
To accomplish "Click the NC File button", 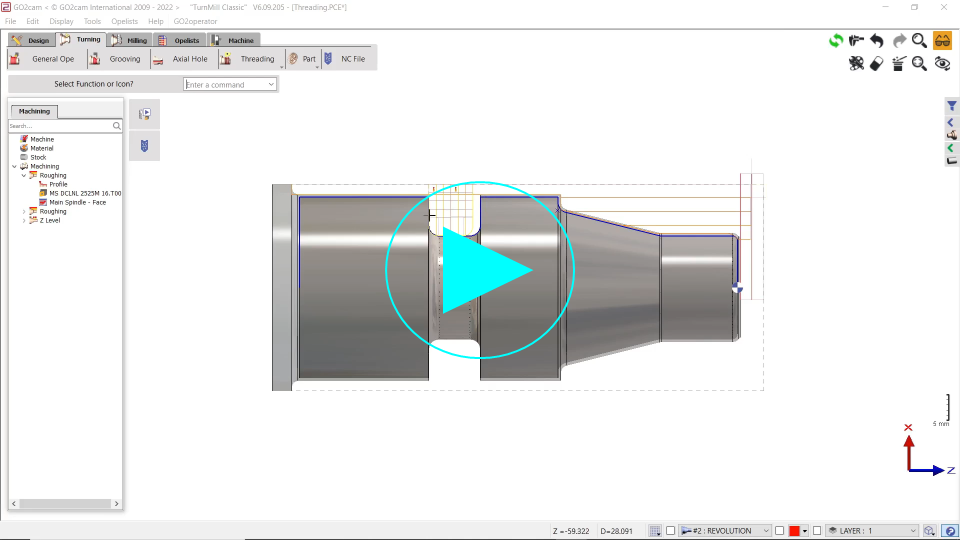I will 344,59.
